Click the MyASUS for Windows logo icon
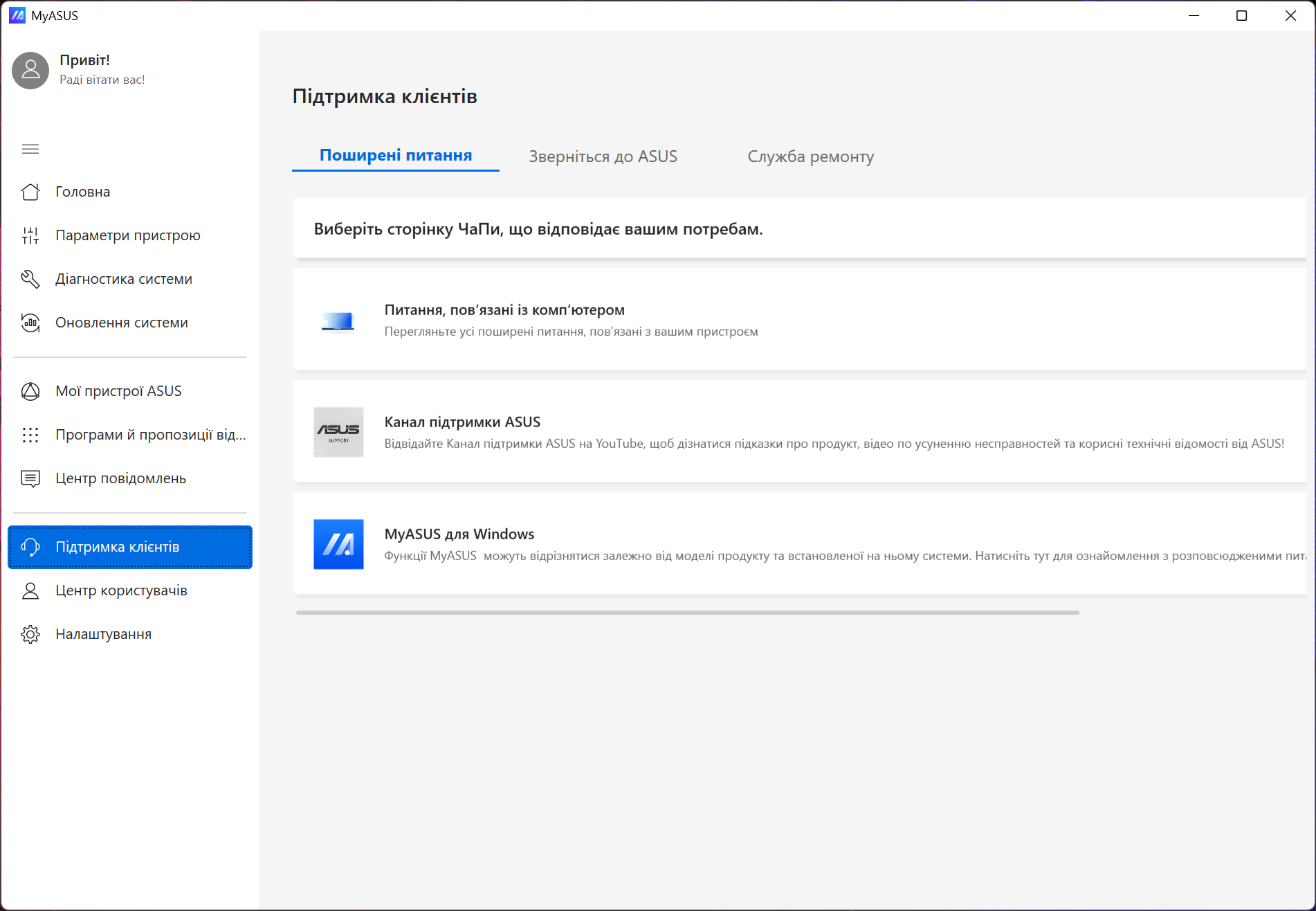Viewport: 1316px width, 911px height. pos(338,544)
